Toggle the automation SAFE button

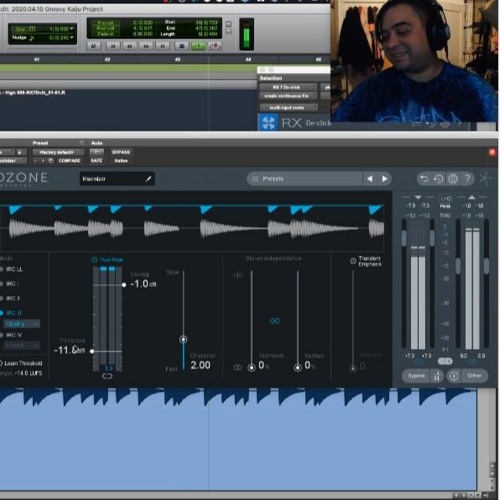[96, 161]
